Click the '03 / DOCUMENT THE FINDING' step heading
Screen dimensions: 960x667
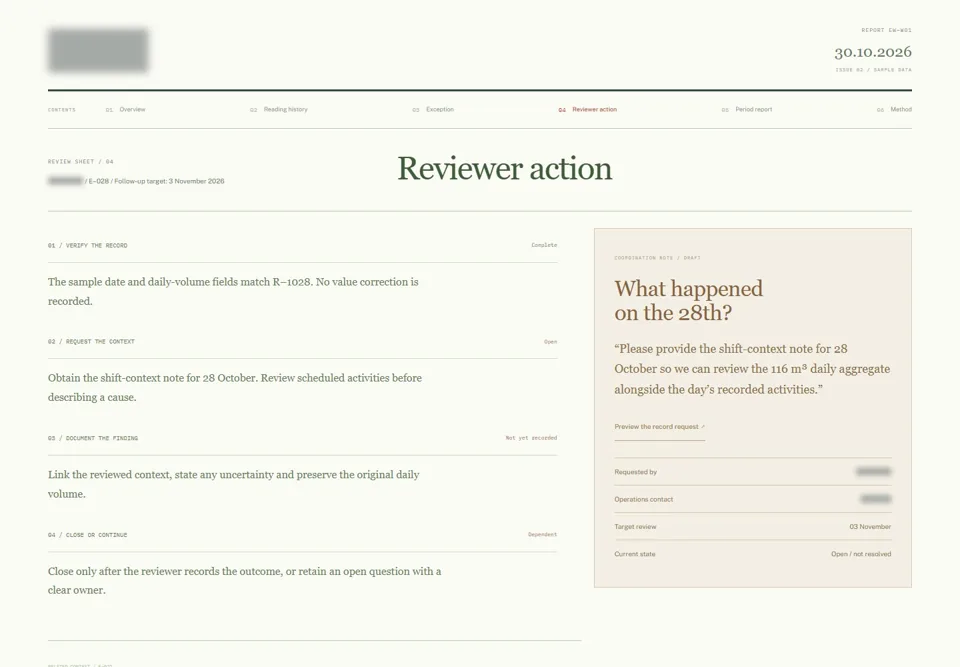[x=93, y=439]
